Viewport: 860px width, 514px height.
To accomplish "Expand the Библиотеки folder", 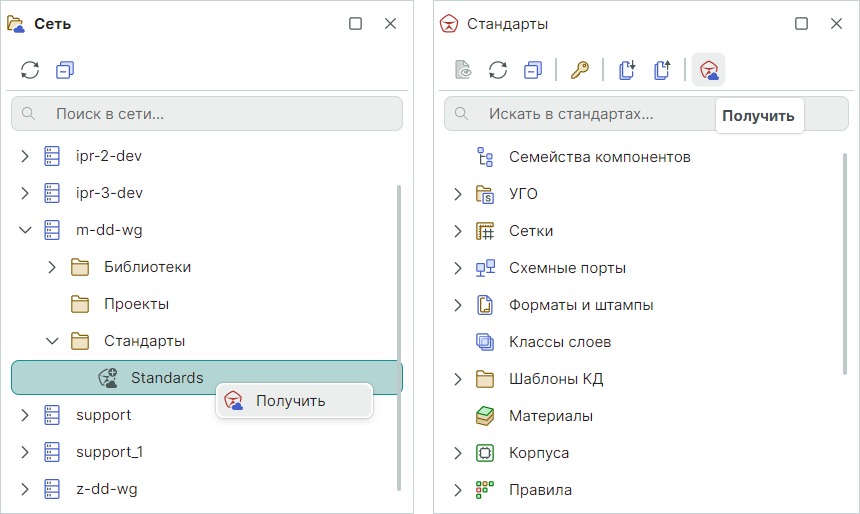I will 52,267.
